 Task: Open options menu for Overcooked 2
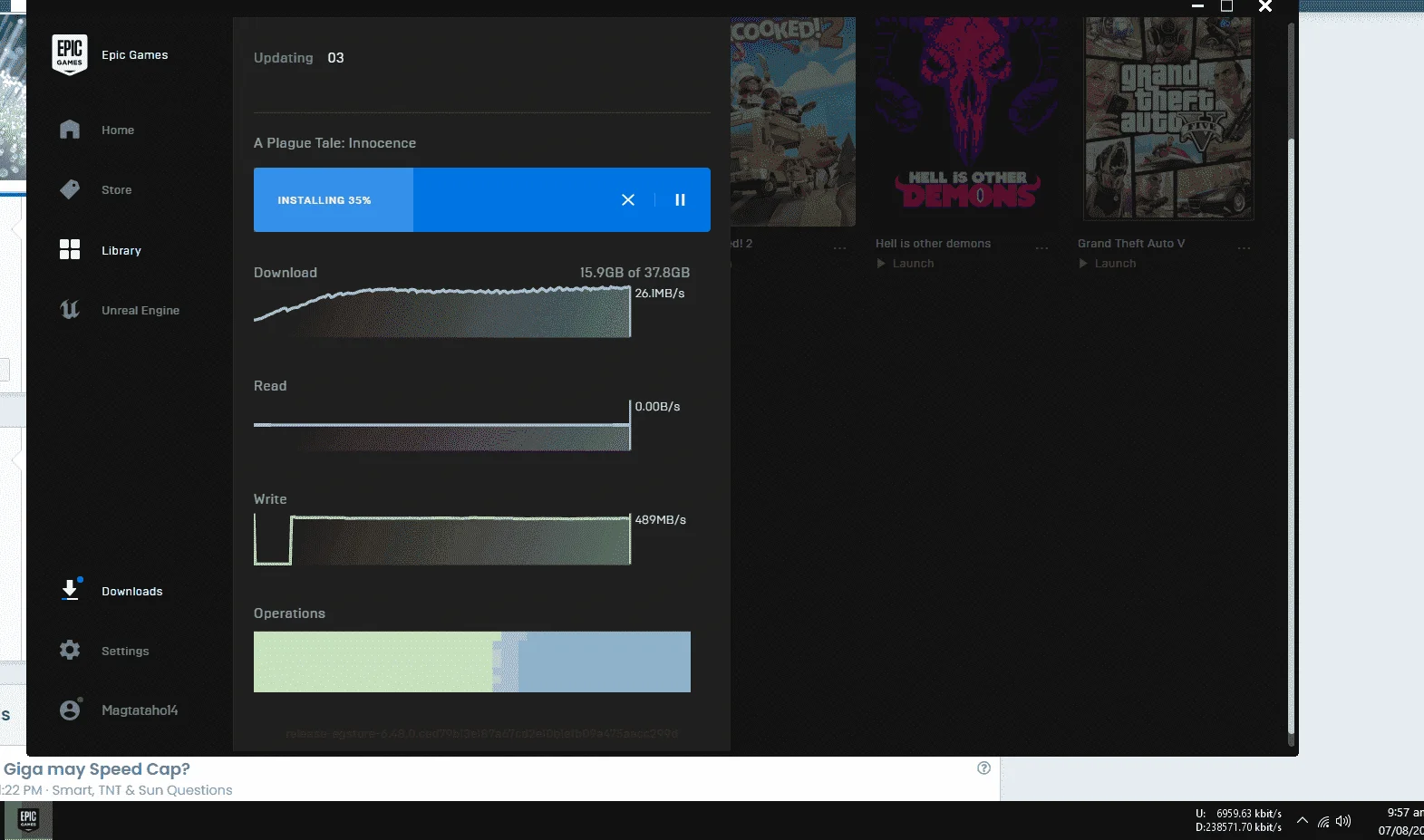[839, 247]
